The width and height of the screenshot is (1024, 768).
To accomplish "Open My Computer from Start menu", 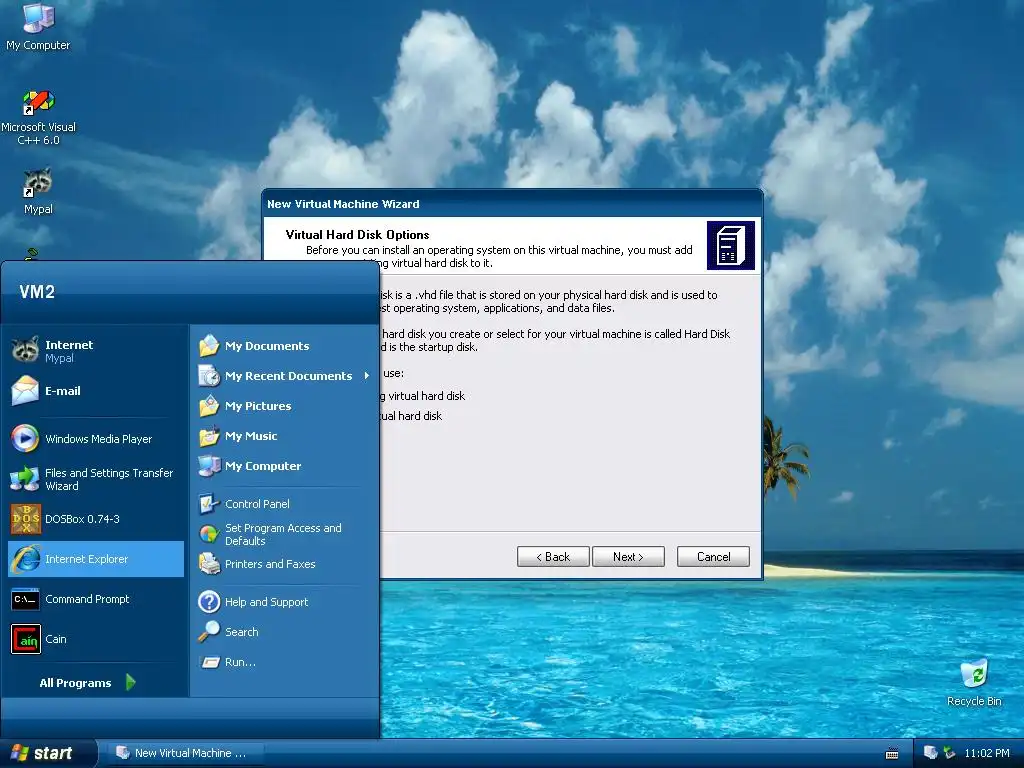I will click(285, 466).
